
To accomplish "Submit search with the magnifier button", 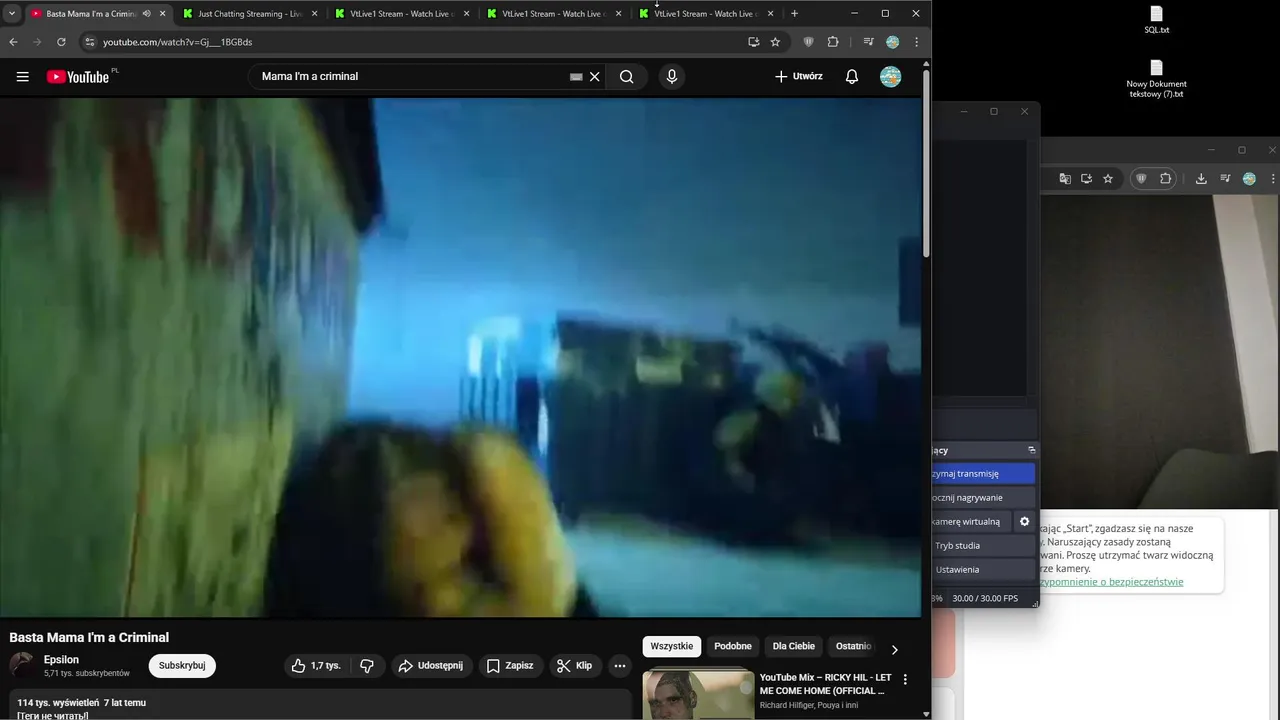I will click(x=626, y=77).
